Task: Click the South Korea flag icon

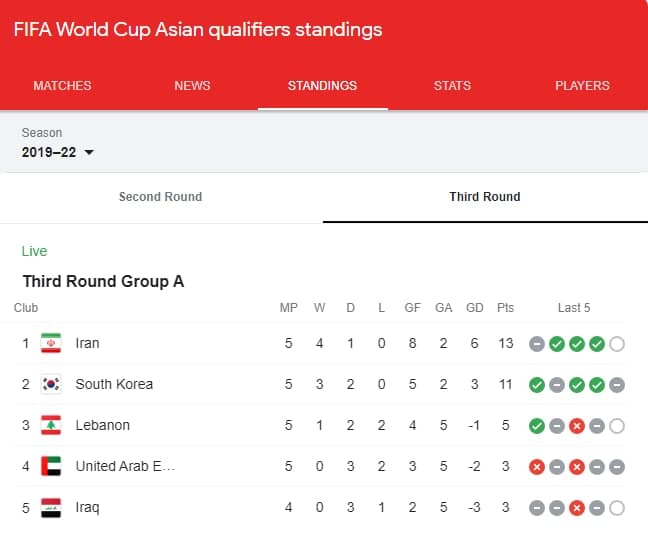Action: [x=51, y=384]
